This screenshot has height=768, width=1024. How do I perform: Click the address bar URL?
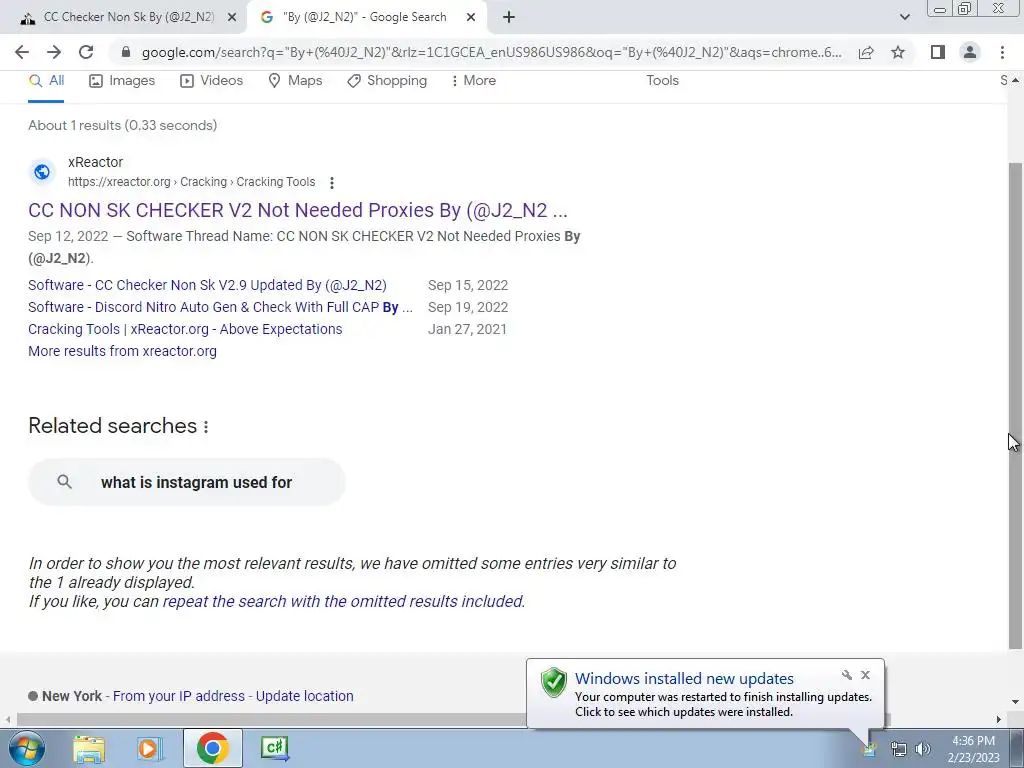click(491, 52)
